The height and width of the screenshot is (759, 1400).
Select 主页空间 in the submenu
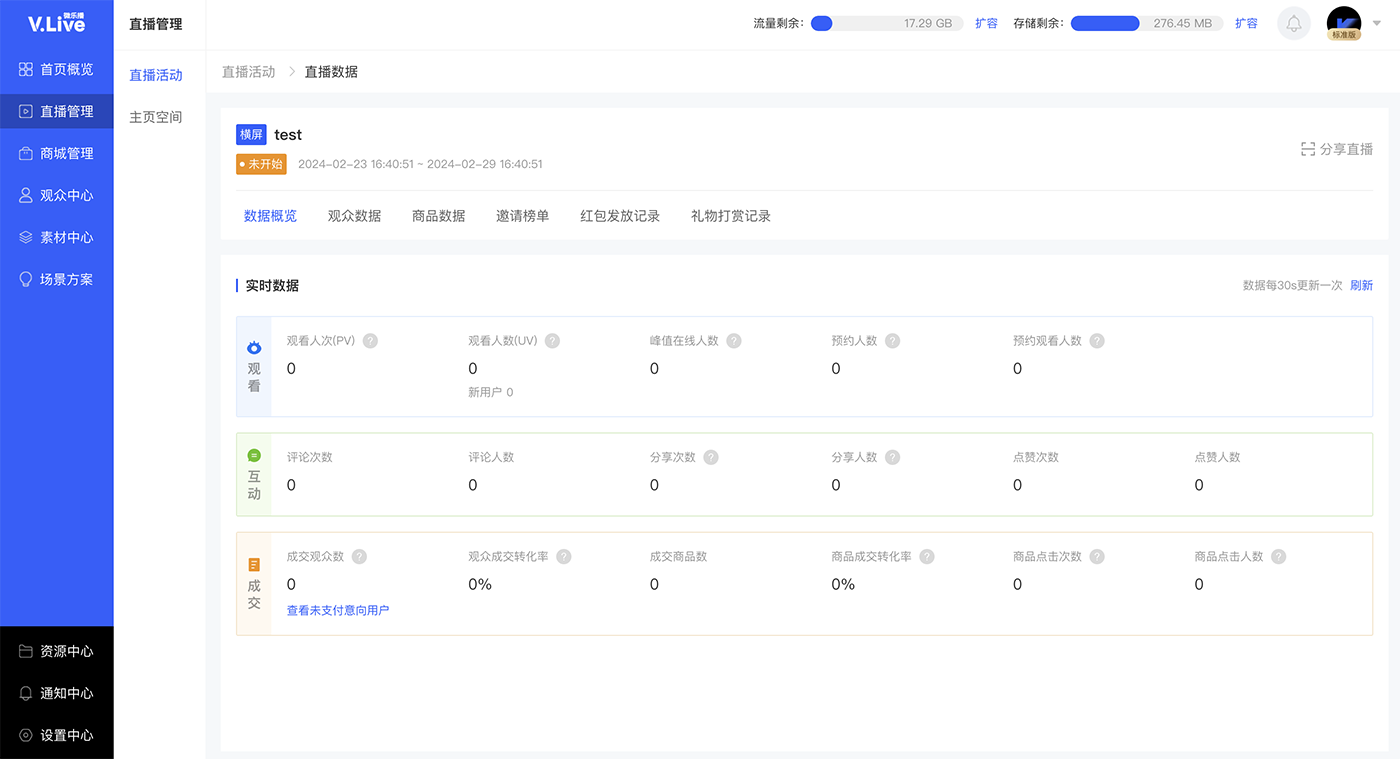click(156, 117)
